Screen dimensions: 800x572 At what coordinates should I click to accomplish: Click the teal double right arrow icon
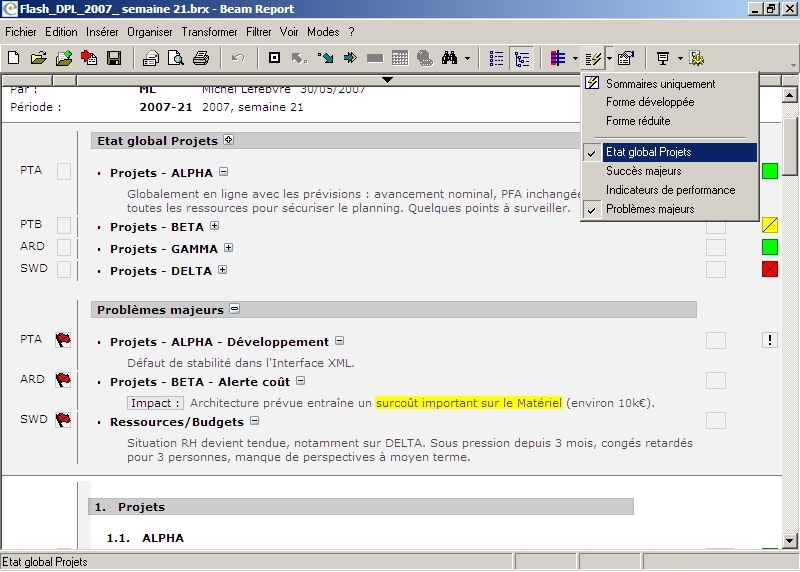click(x=350, y=58)
